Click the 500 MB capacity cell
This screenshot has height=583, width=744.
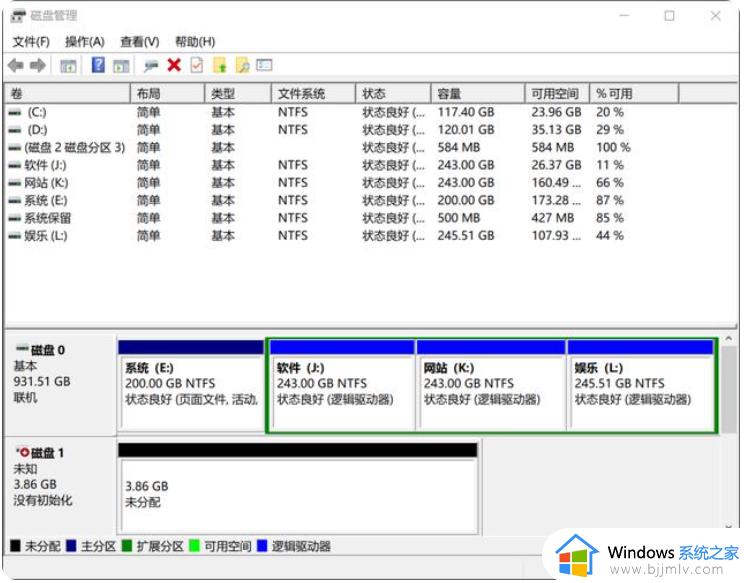(x=458, y=218)
